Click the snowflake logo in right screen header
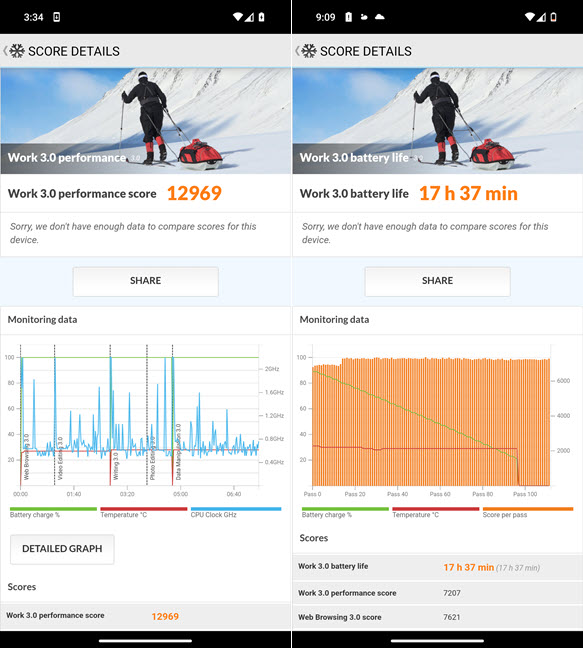583x648 pixels. [x=309, y=51]
